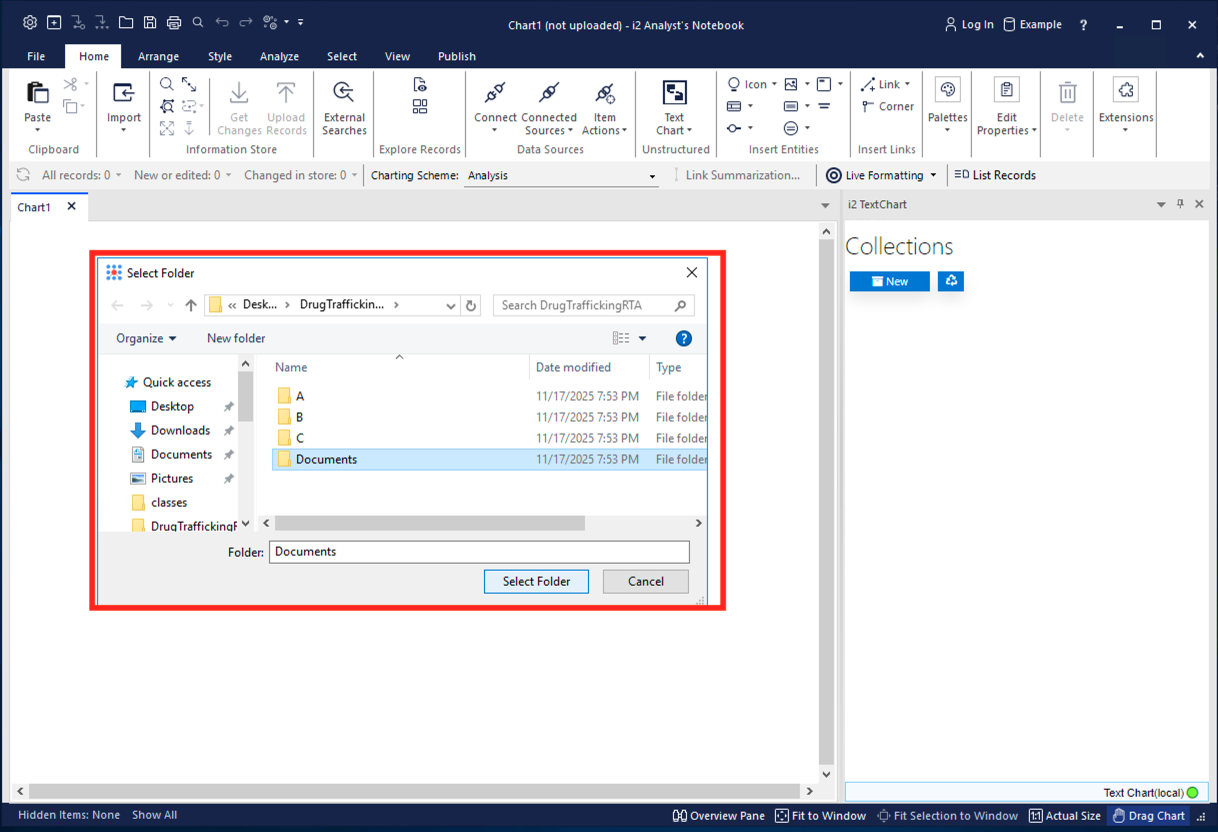Pin the i2 TextChart pane
Screen dimensions: 1218x832
tap(1180, 204)
